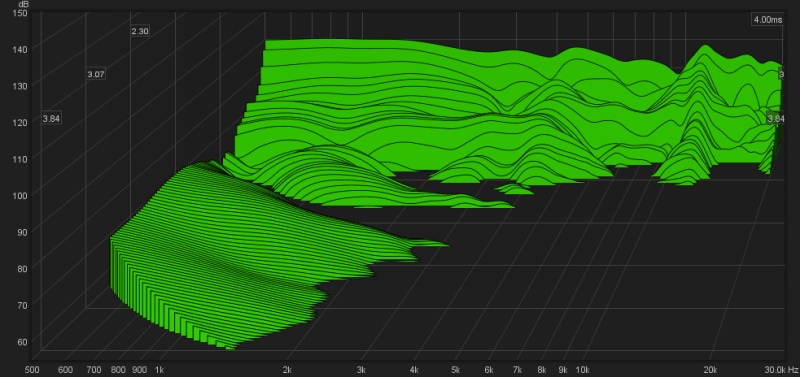Click the 30.0k Hz axis label

point(781,369)
